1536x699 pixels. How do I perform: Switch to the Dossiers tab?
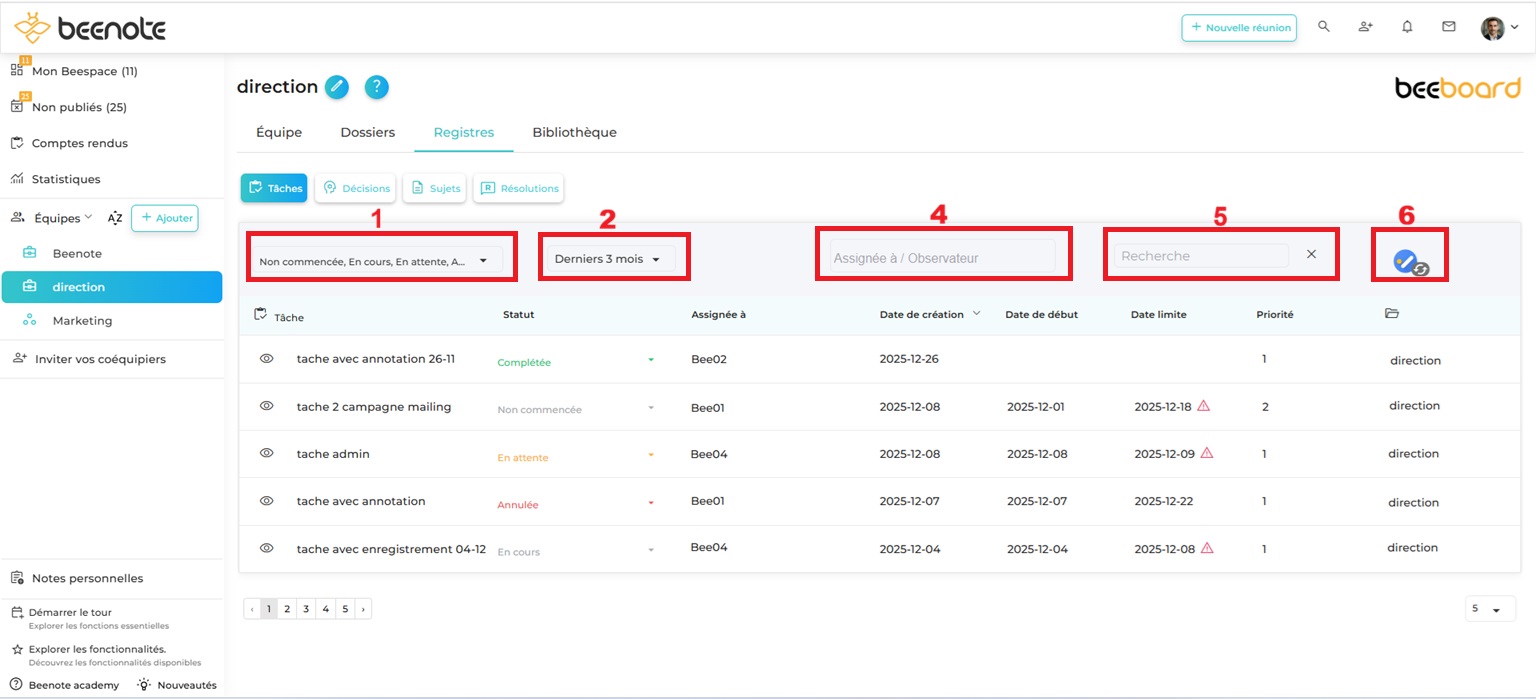tap(367, 132)
